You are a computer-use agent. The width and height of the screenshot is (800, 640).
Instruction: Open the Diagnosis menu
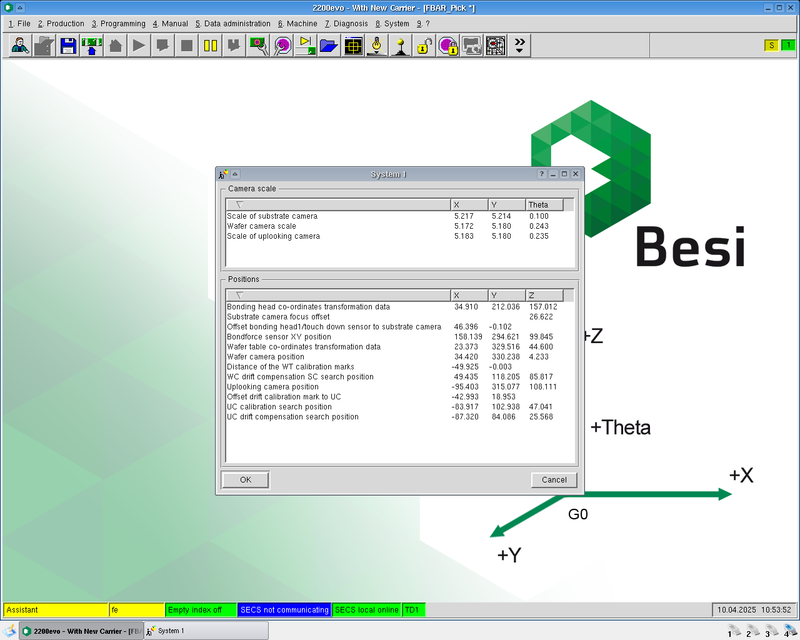click(346, 23)
